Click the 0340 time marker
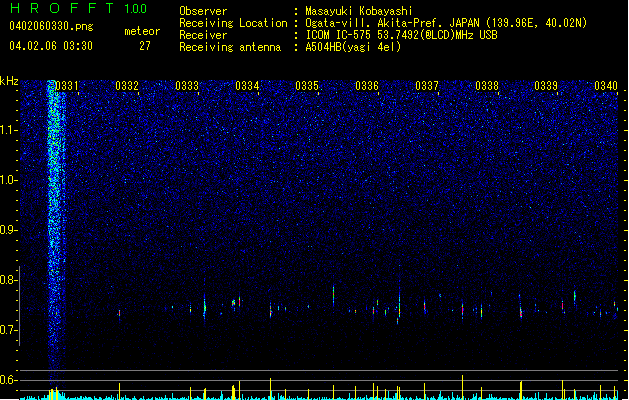The width and height of the screenshot is (629, 400). (x=606, y=86)
